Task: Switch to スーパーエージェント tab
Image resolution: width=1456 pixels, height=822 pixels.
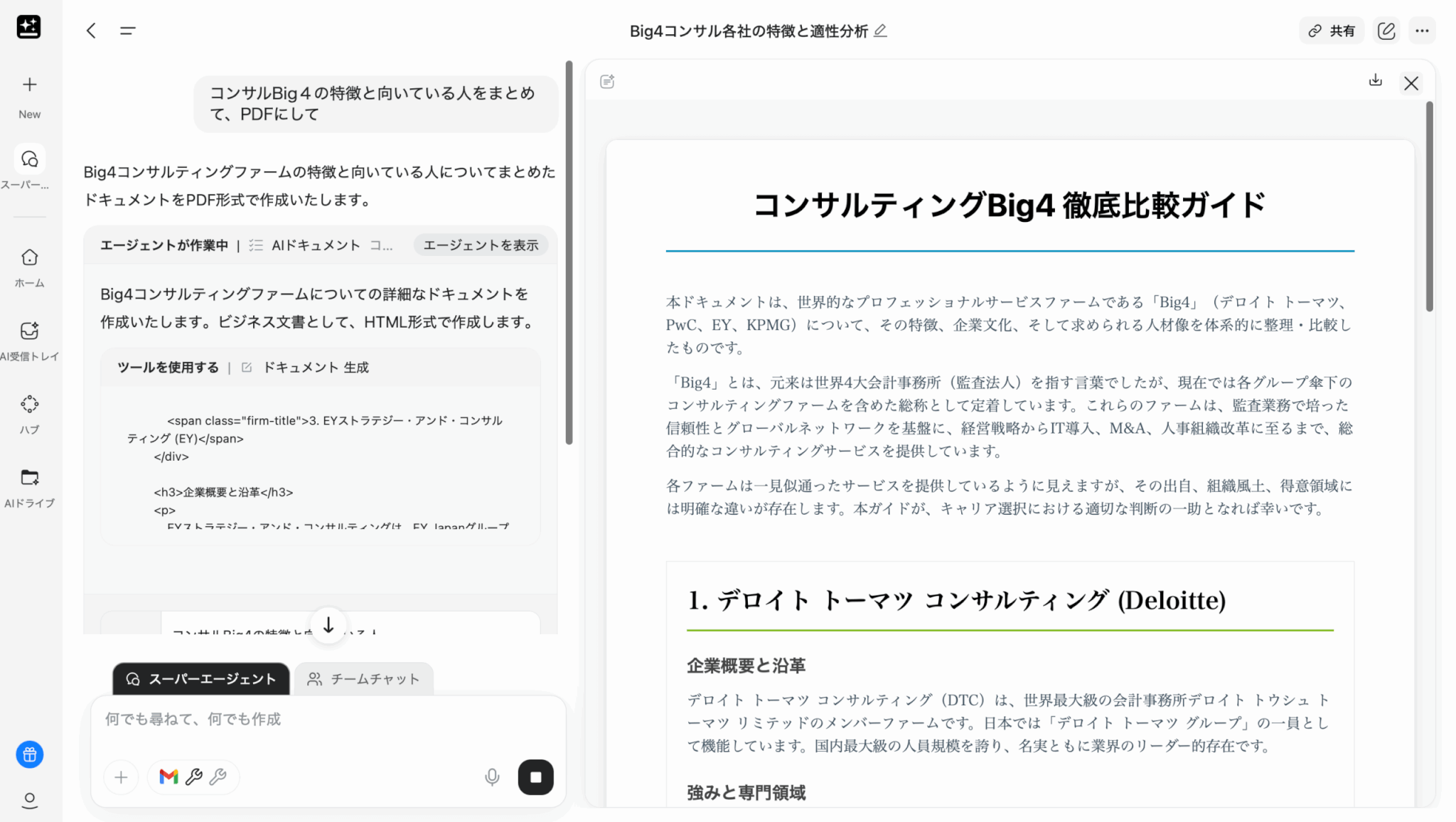Action: click(x=201, y=679)
